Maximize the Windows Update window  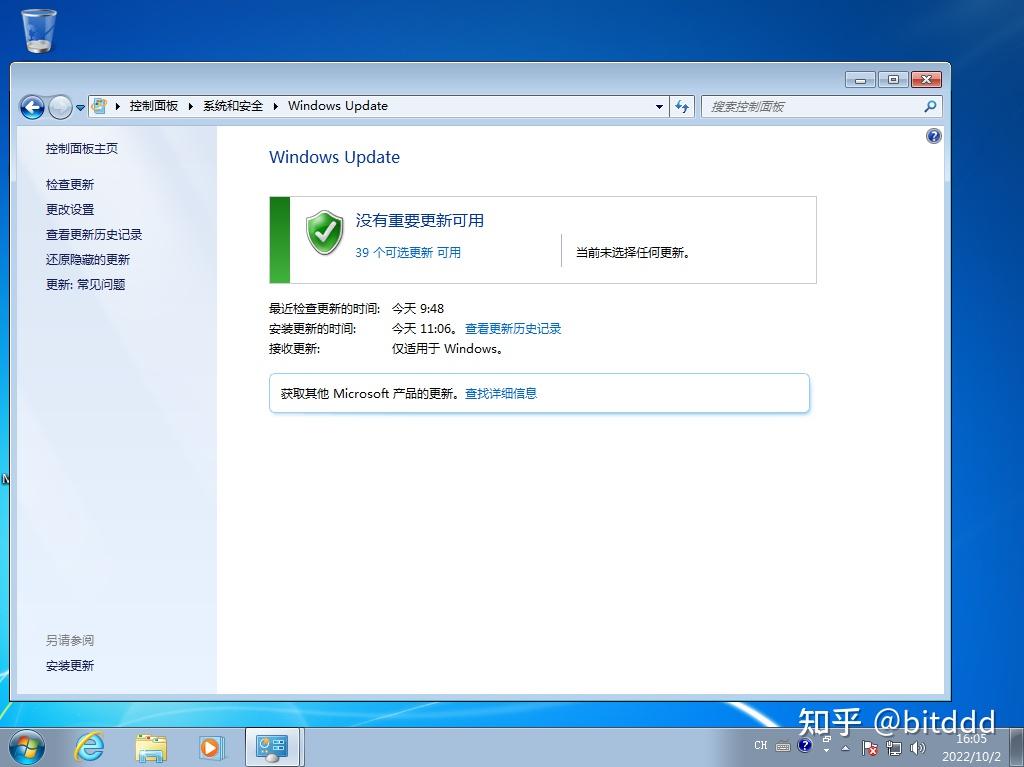pos(893,80)
